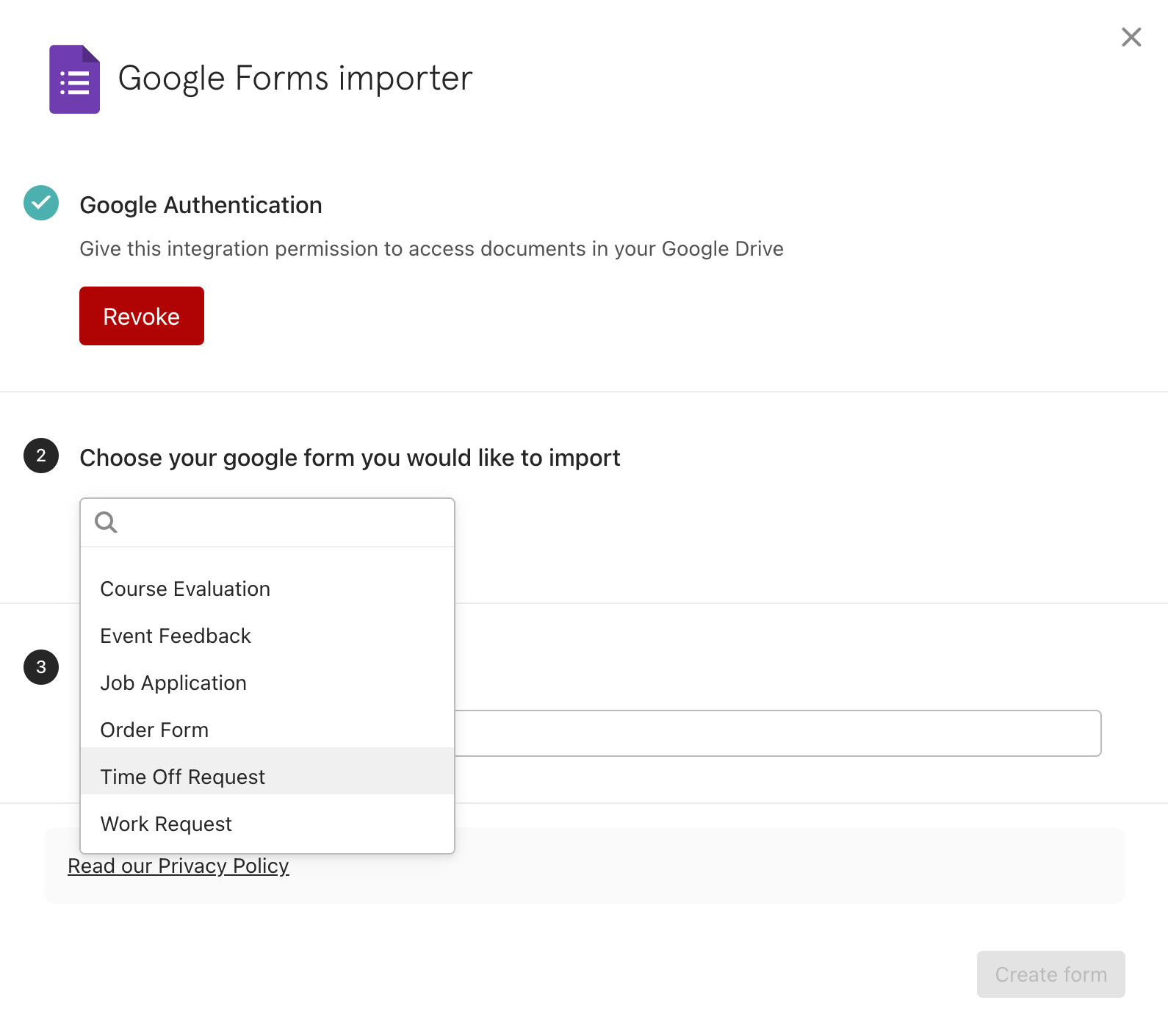Click the purple Google Forms logo icon
The image size is (1168, 1036).
(74, 79)
